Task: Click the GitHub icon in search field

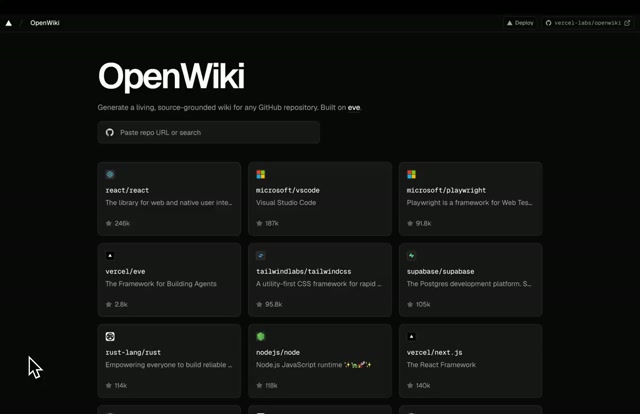Action: 110,132
